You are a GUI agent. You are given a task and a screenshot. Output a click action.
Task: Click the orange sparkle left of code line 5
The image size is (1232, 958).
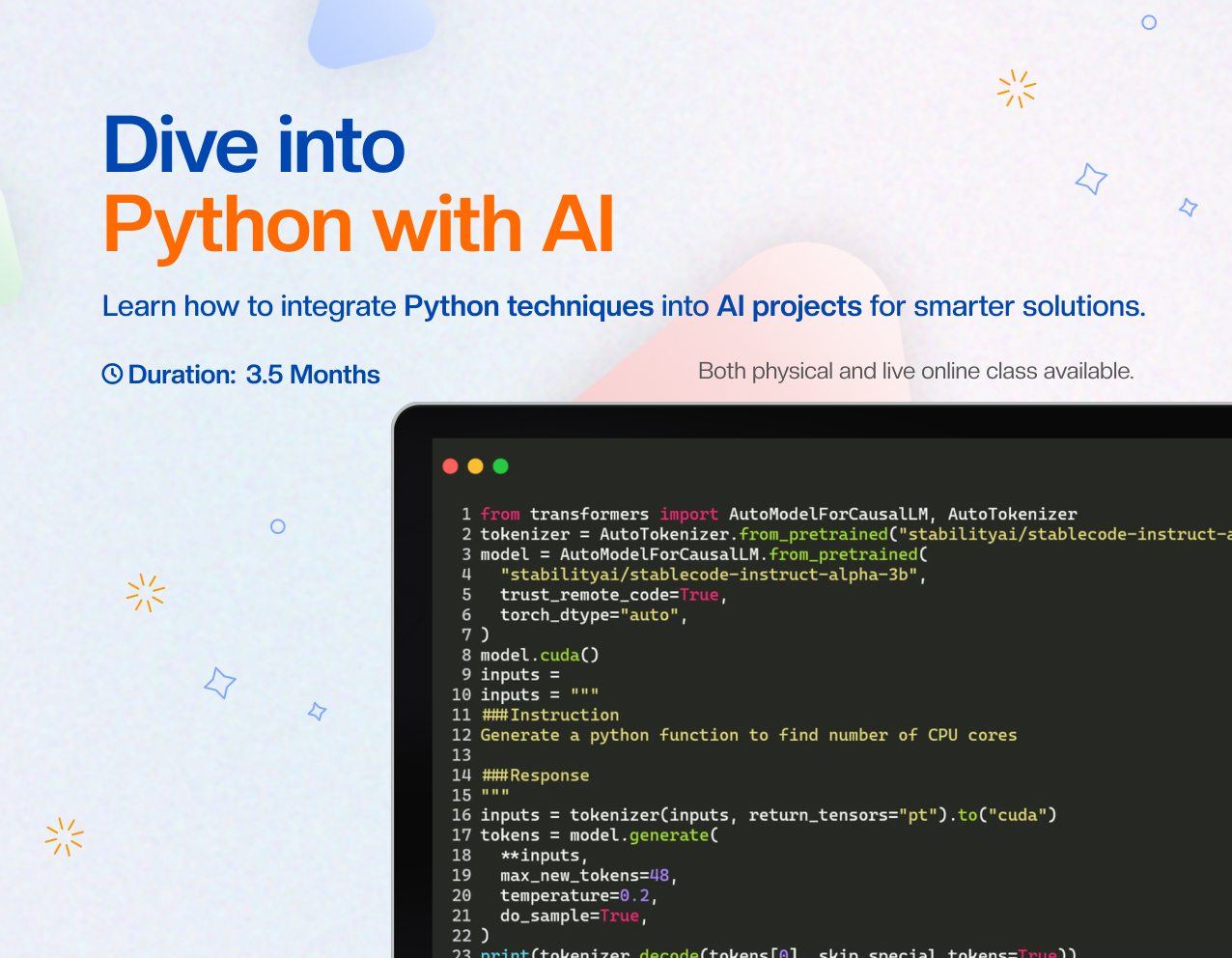(146, 593)
